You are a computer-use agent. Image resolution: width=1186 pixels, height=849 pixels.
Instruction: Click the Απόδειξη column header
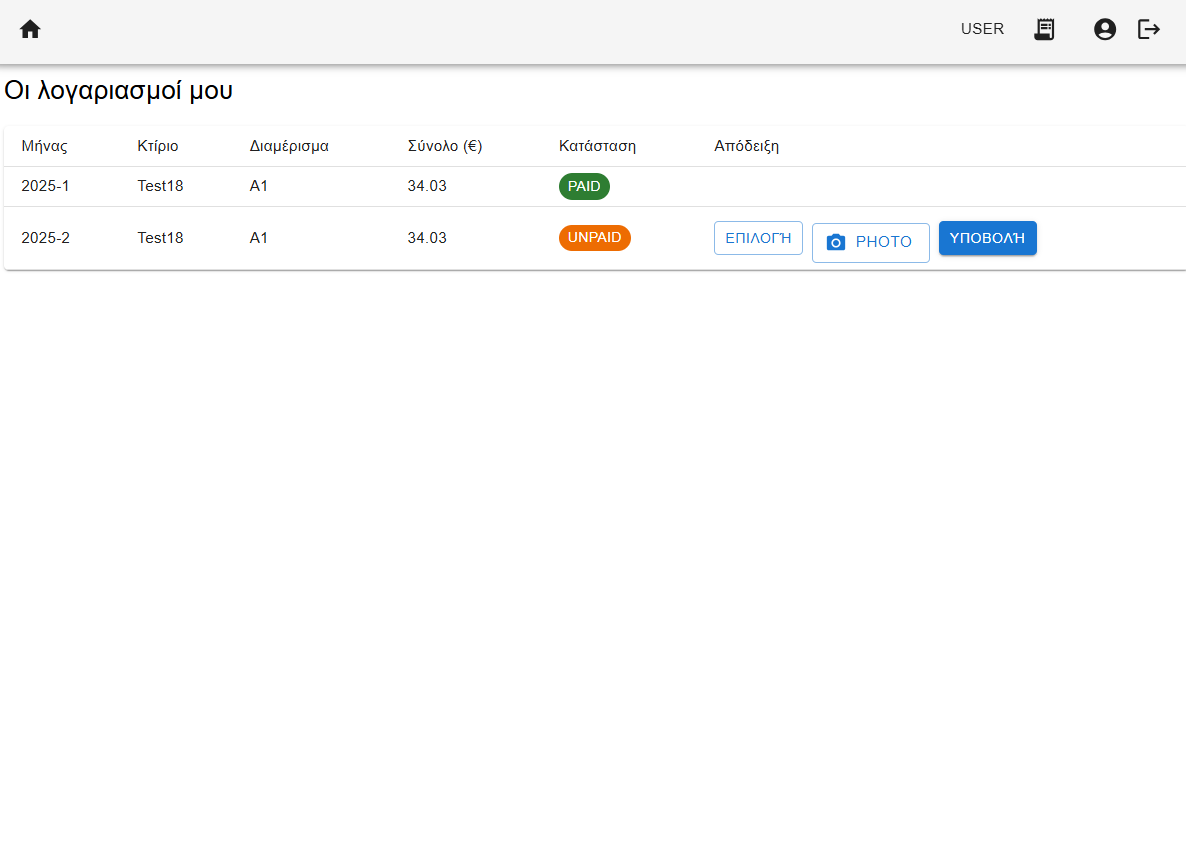746,145
